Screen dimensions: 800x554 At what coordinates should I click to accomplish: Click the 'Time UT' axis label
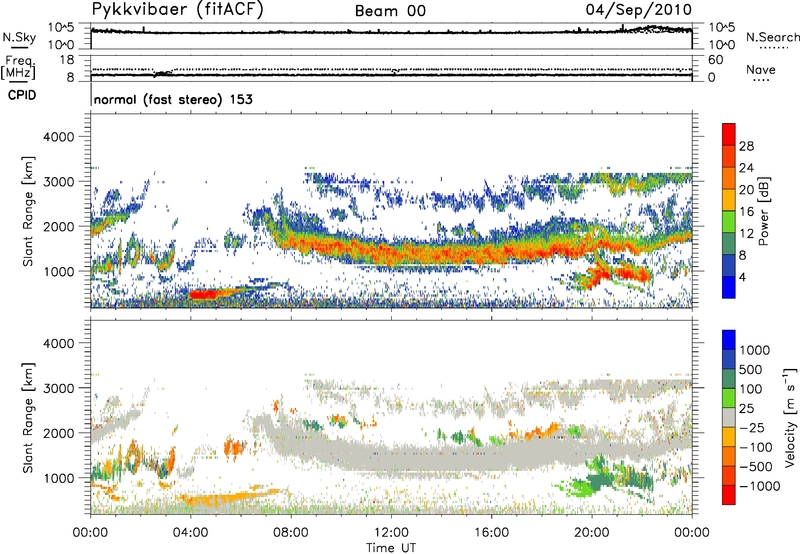coord(391,547)
